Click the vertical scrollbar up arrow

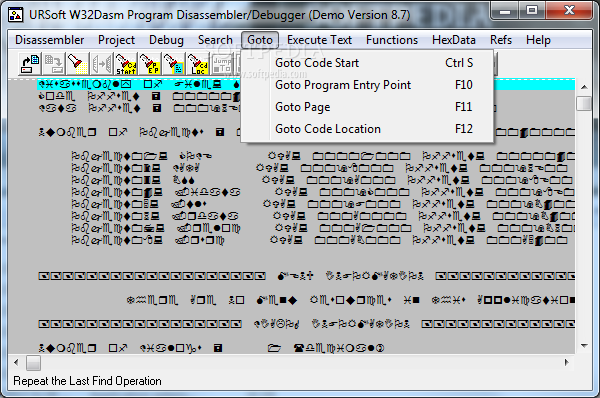(x=584, y=87)
